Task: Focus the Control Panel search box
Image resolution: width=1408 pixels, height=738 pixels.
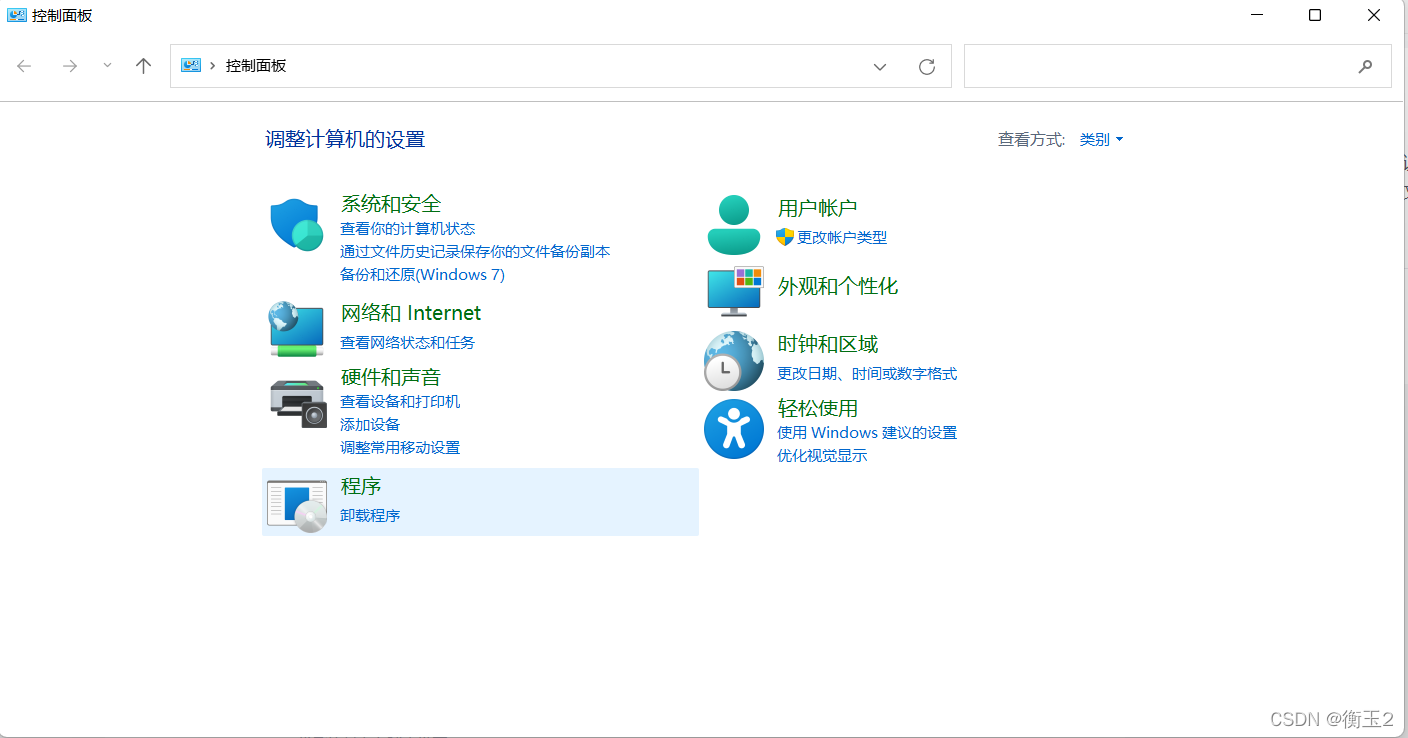Action: click(1177, 66)
